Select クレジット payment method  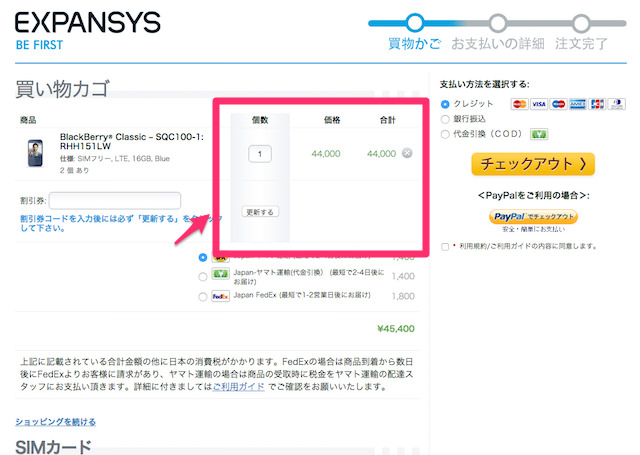445,104
